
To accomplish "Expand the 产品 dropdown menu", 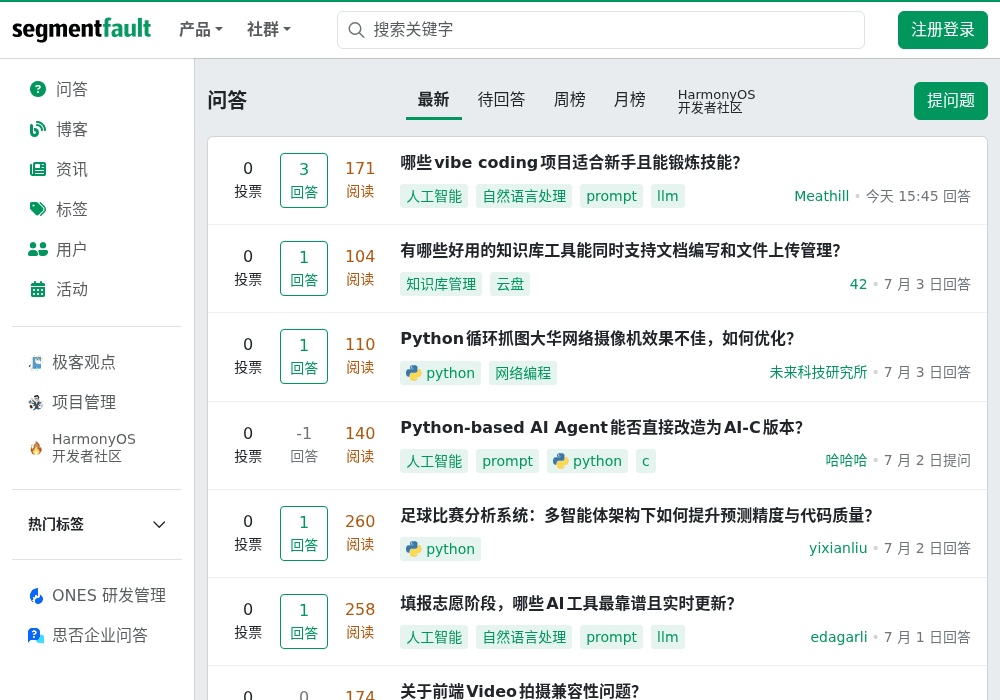I will 200,29.
